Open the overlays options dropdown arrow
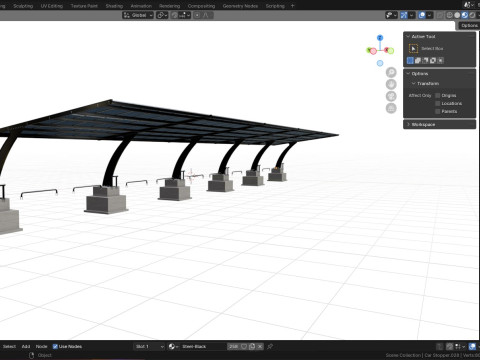This screenshot has height=360, width=480. 430,15
